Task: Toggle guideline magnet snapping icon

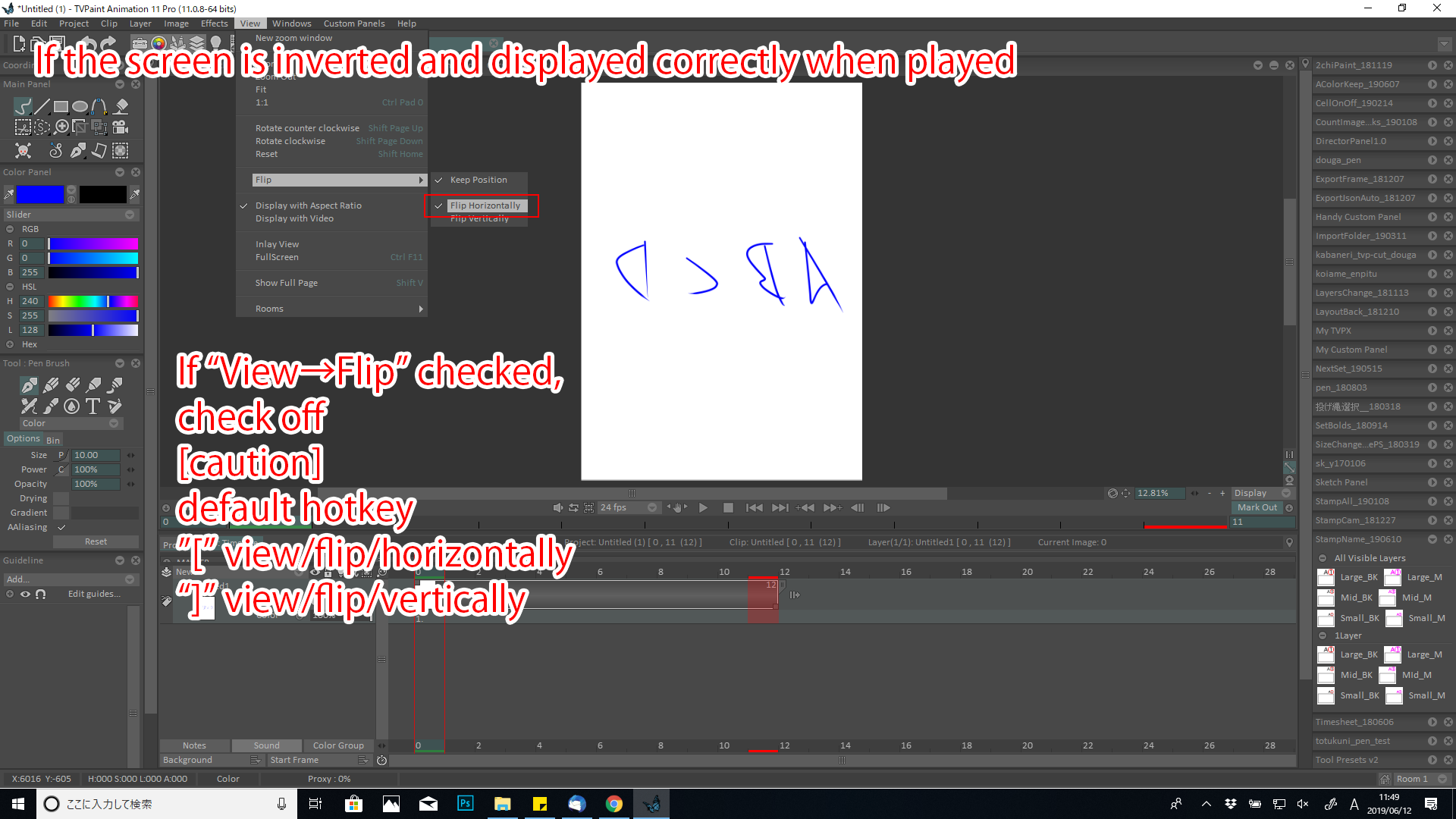Action: [x=41, y=594]
